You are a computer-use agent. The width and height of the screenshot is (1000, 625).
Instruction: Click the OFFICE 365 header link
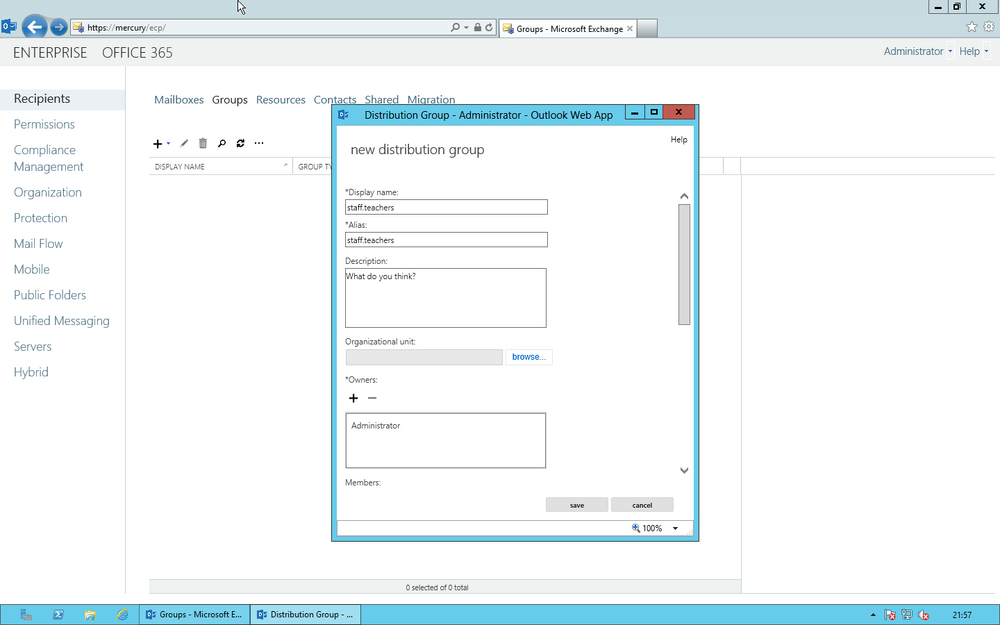click(137, 53)
